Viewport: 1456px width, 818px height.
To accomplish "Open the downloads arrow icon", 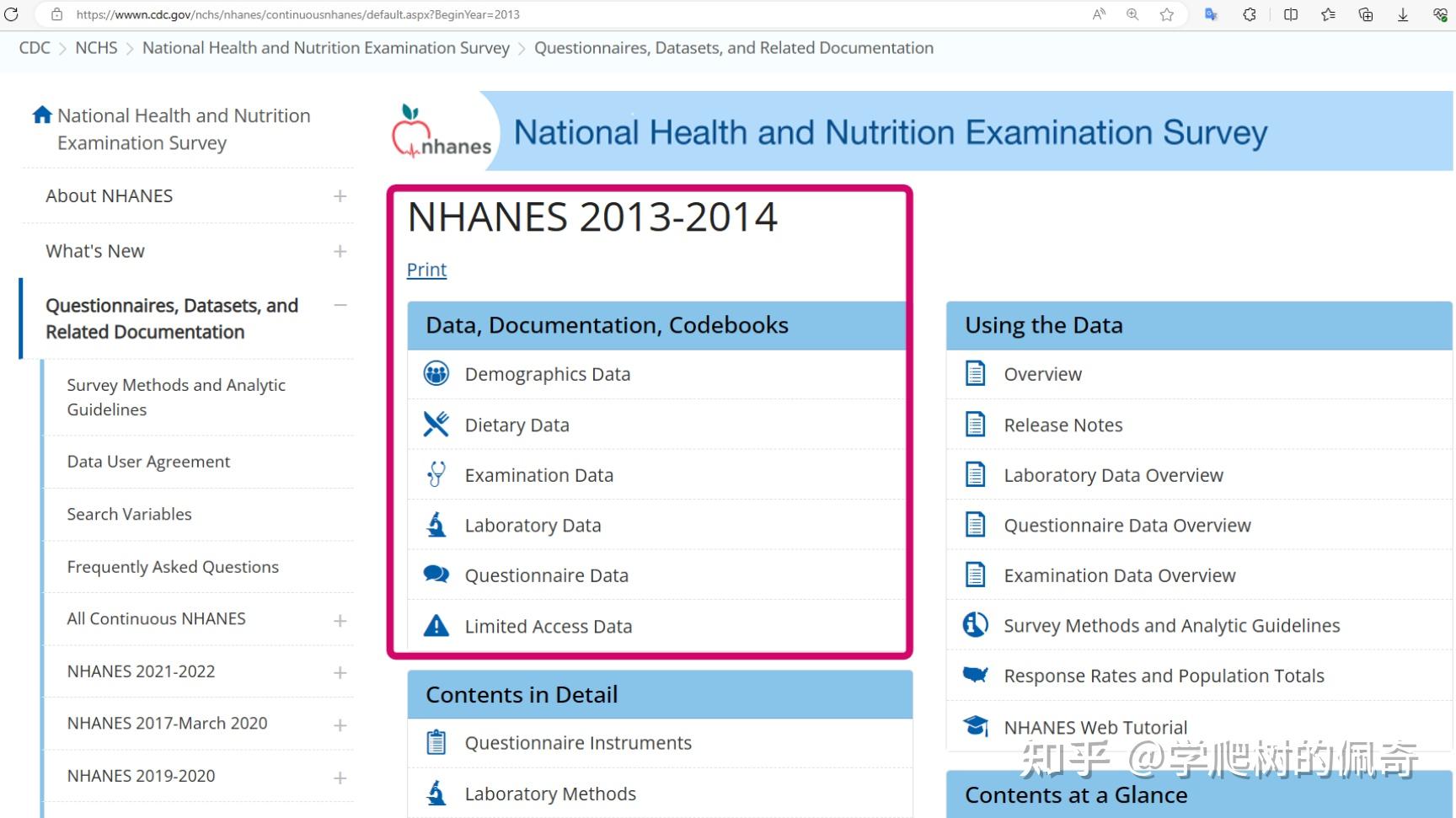I will [x=1403, y=14].
